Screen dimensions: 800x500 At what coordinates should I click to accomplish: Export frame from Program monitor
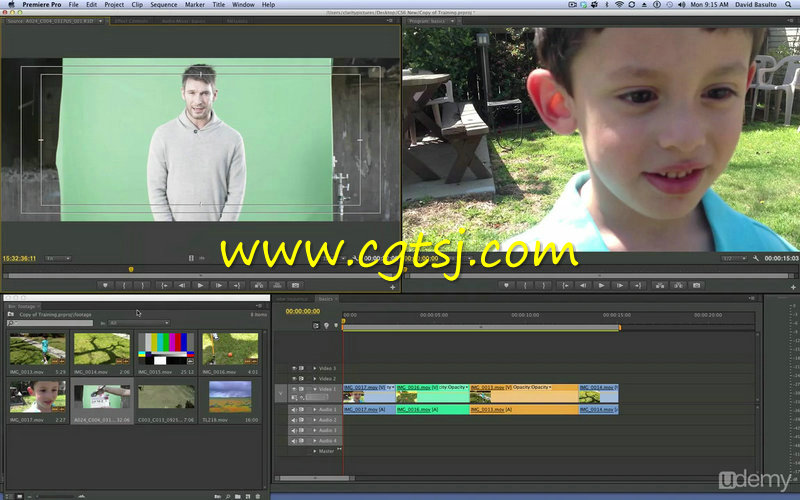coord(696,286)
